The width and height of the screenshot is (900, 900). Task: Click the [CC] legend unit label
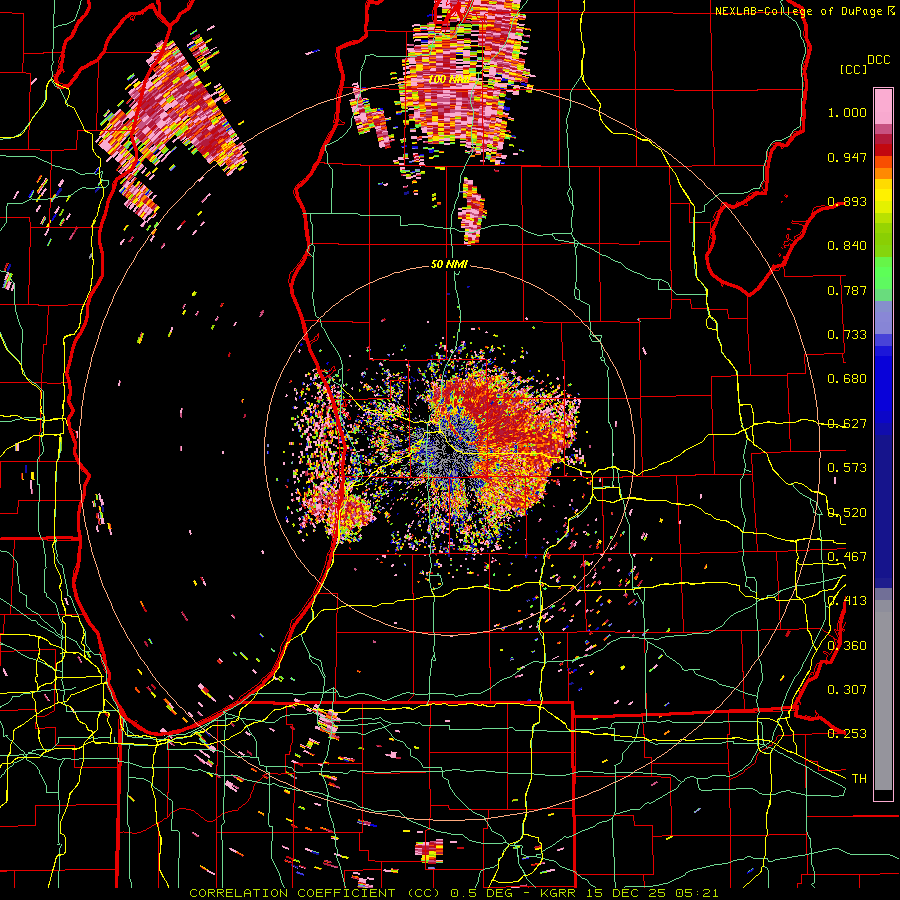[853, 69]
